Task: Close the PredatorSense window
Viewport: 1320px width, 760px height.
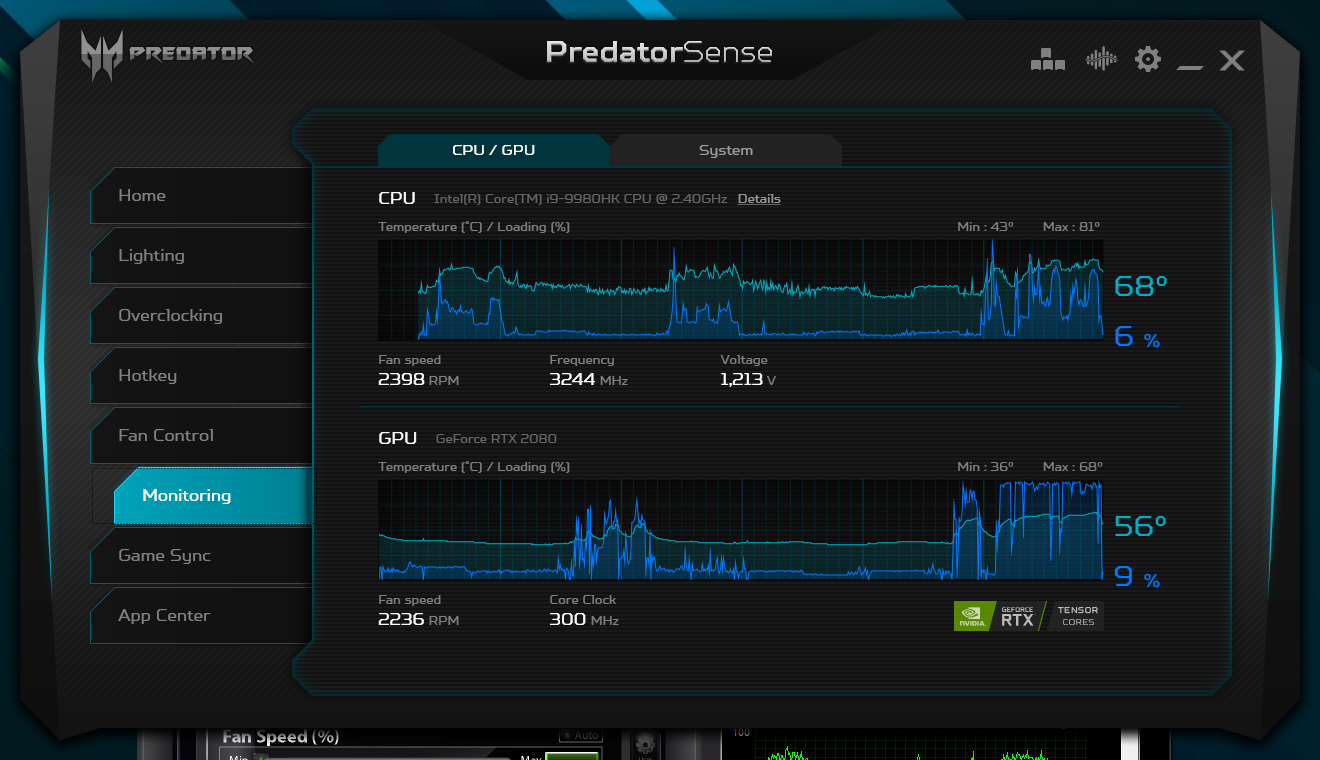Action: (1232, 61)
